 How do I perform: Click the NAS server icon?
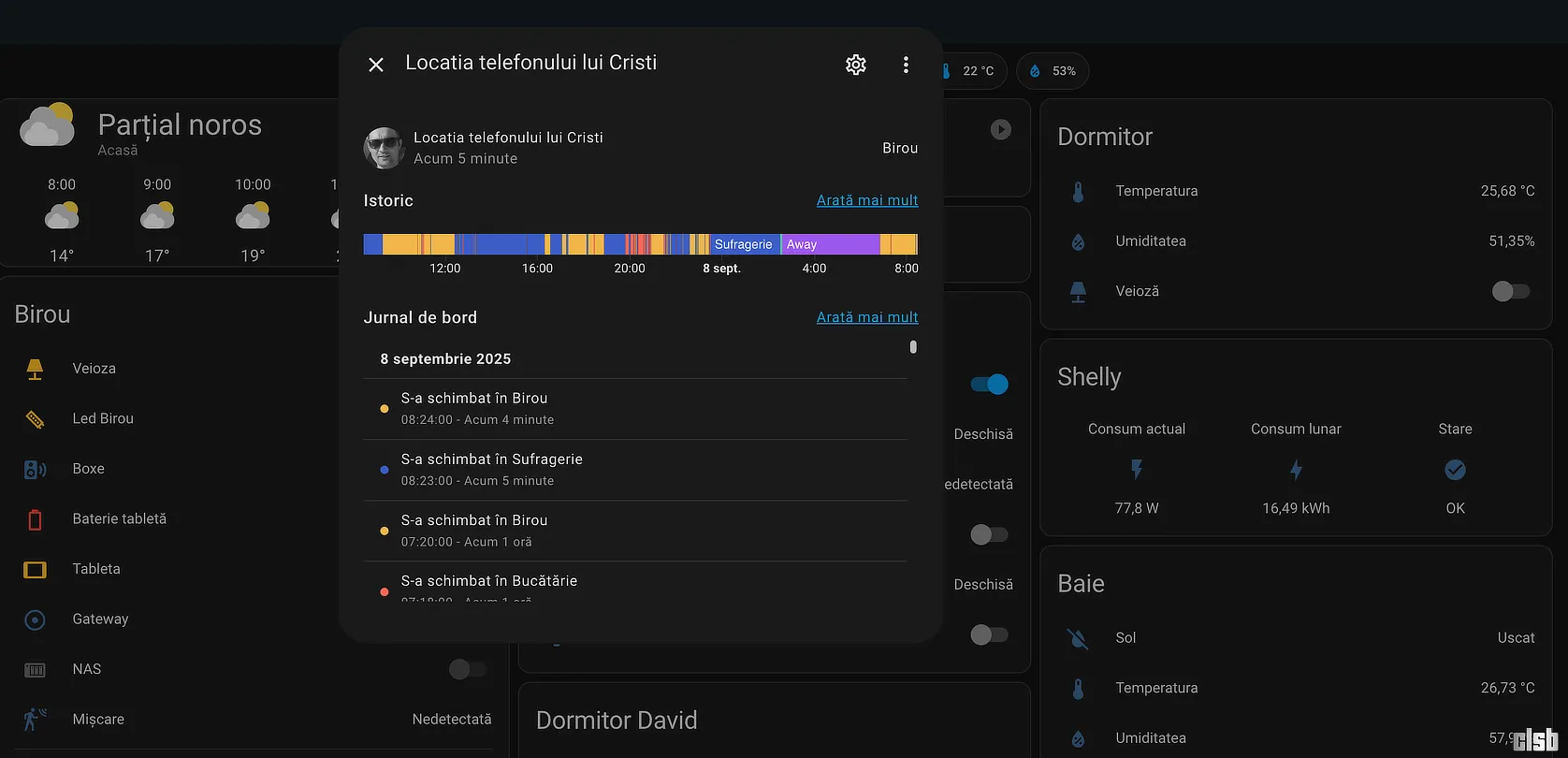click(x=35, y=669)
